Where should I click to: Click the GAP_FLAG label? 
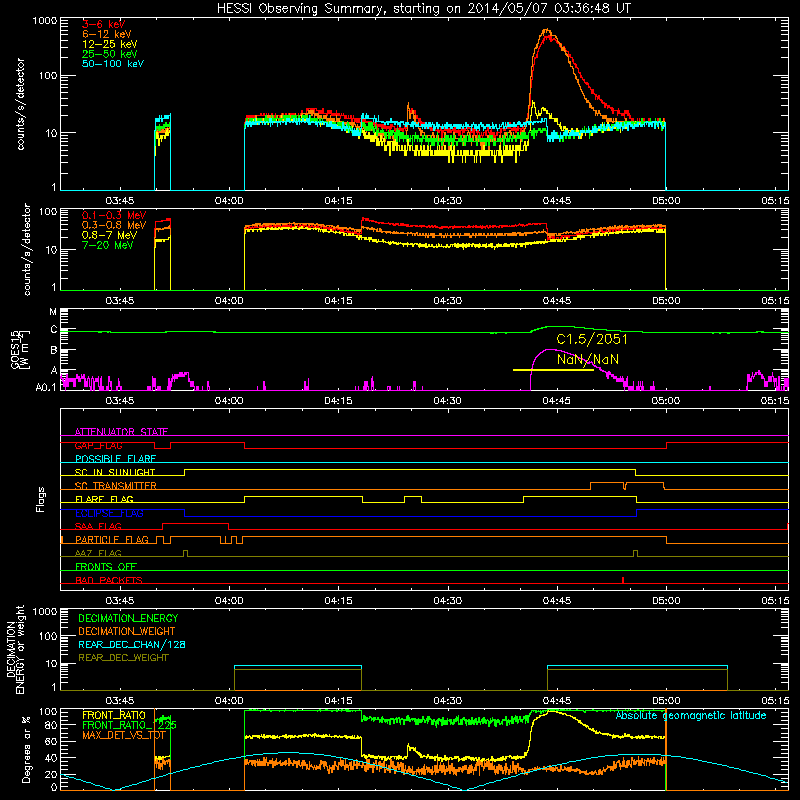point(98,445)
